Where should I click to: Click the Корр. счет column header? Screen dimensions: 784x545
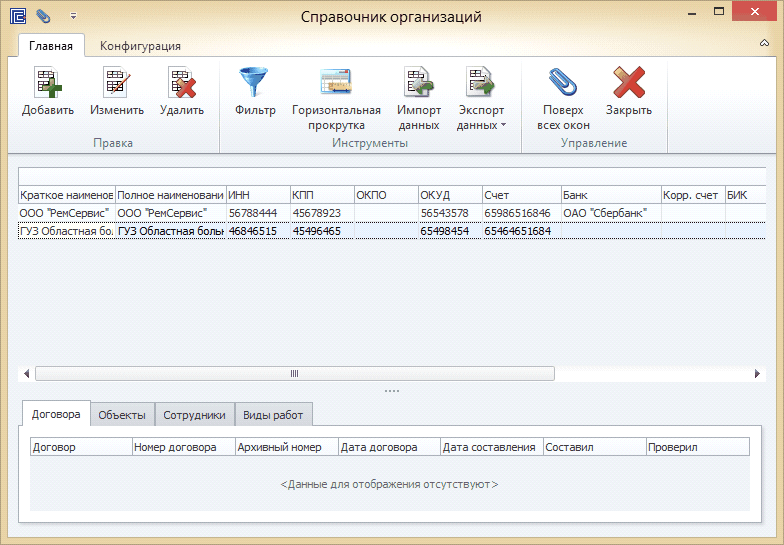point(693,195)
